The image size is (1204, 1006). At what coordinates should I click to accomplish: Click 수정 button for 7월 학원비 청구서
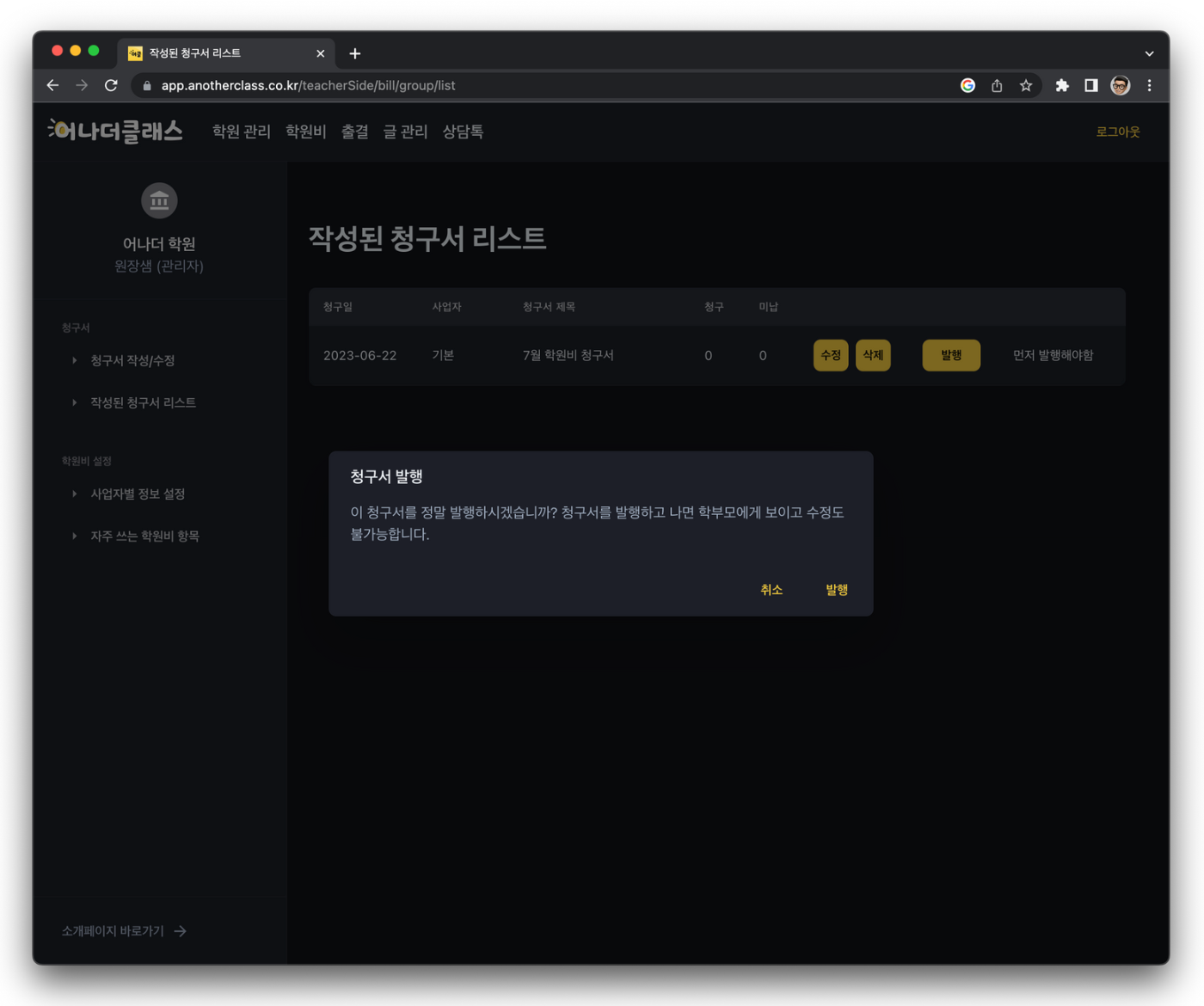(831, 355)
